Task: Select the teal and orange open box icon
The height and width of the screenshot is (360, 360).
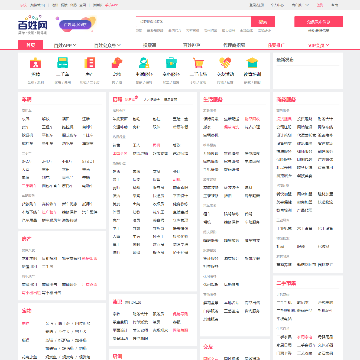Action: [x=252, y=63]
